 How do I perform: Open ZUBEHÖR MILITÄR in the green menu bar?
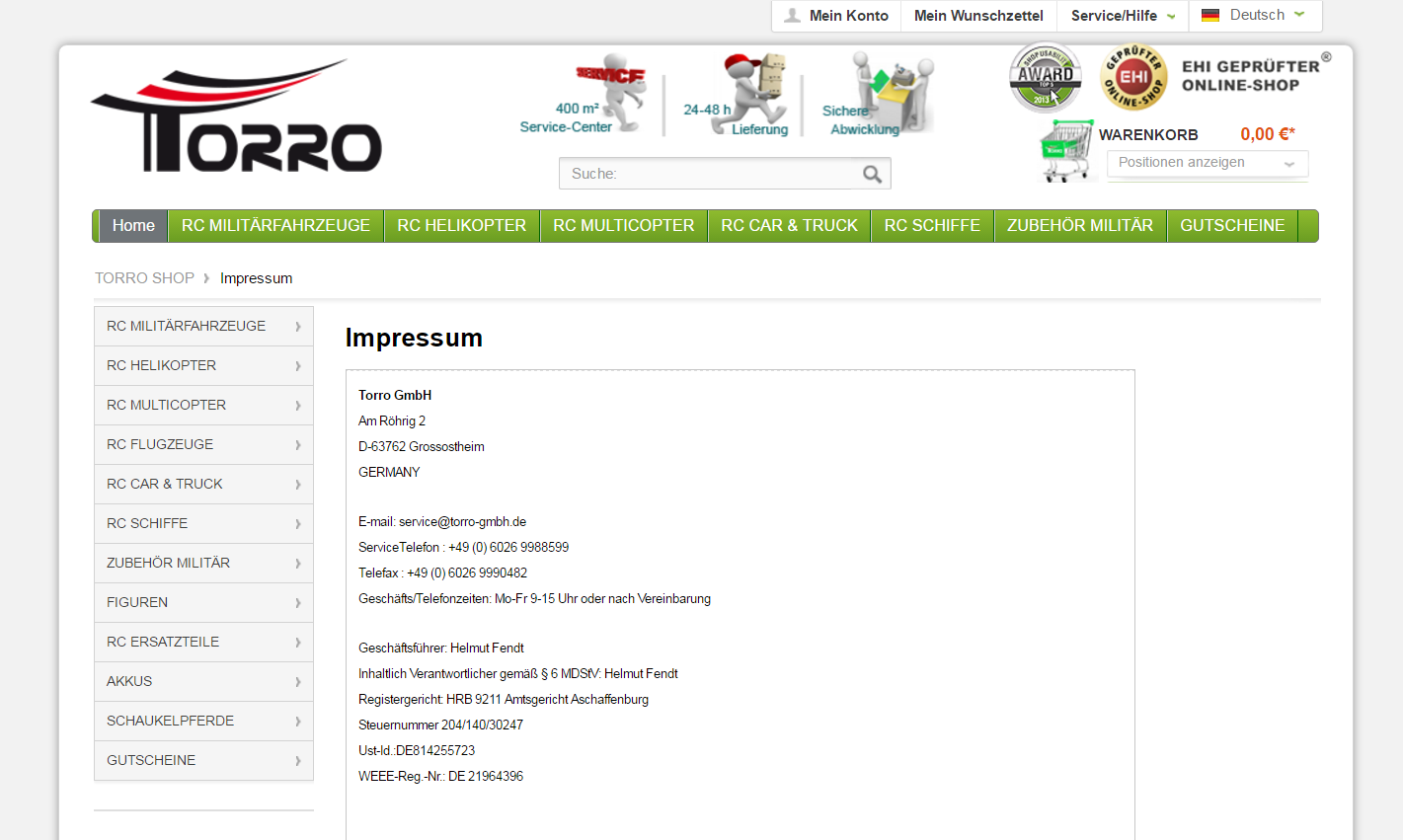1080,226
